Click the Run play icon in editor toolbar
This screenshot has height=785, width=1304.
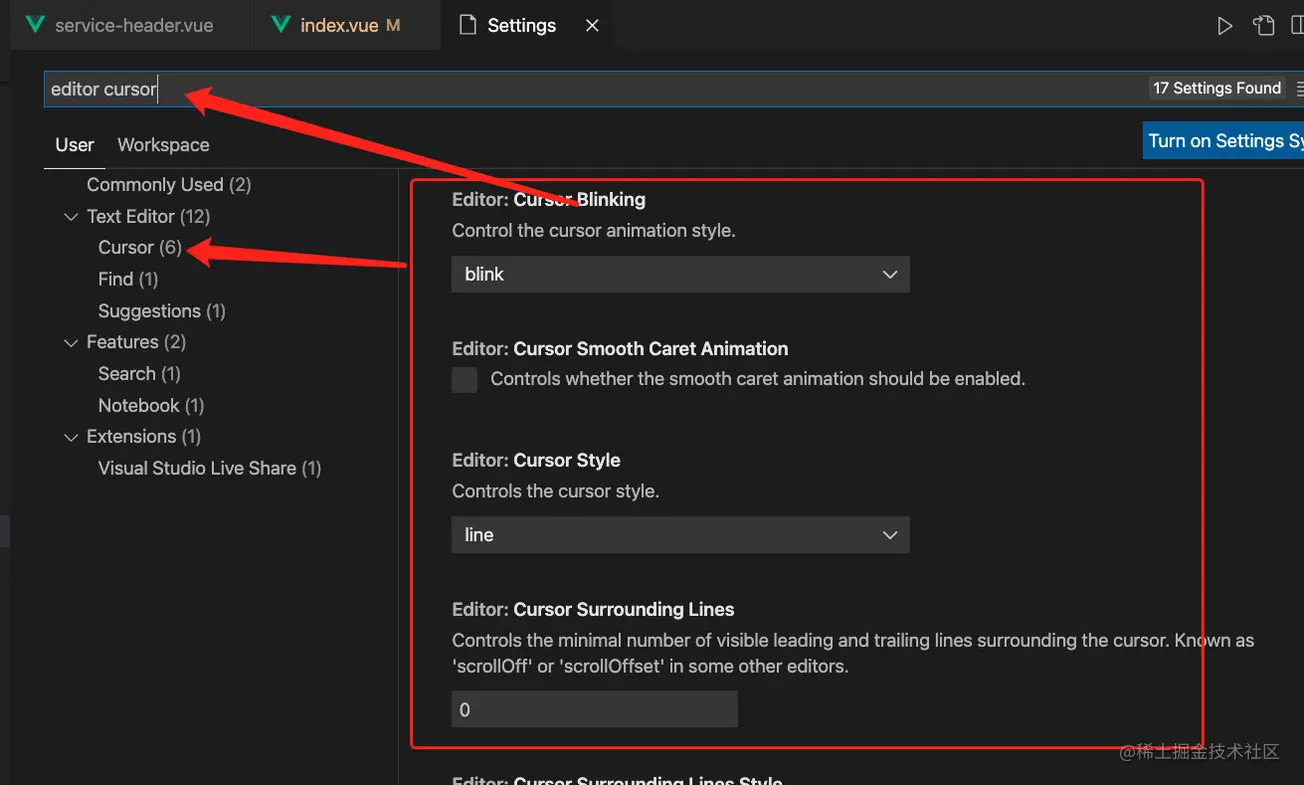coord(1224,26)
